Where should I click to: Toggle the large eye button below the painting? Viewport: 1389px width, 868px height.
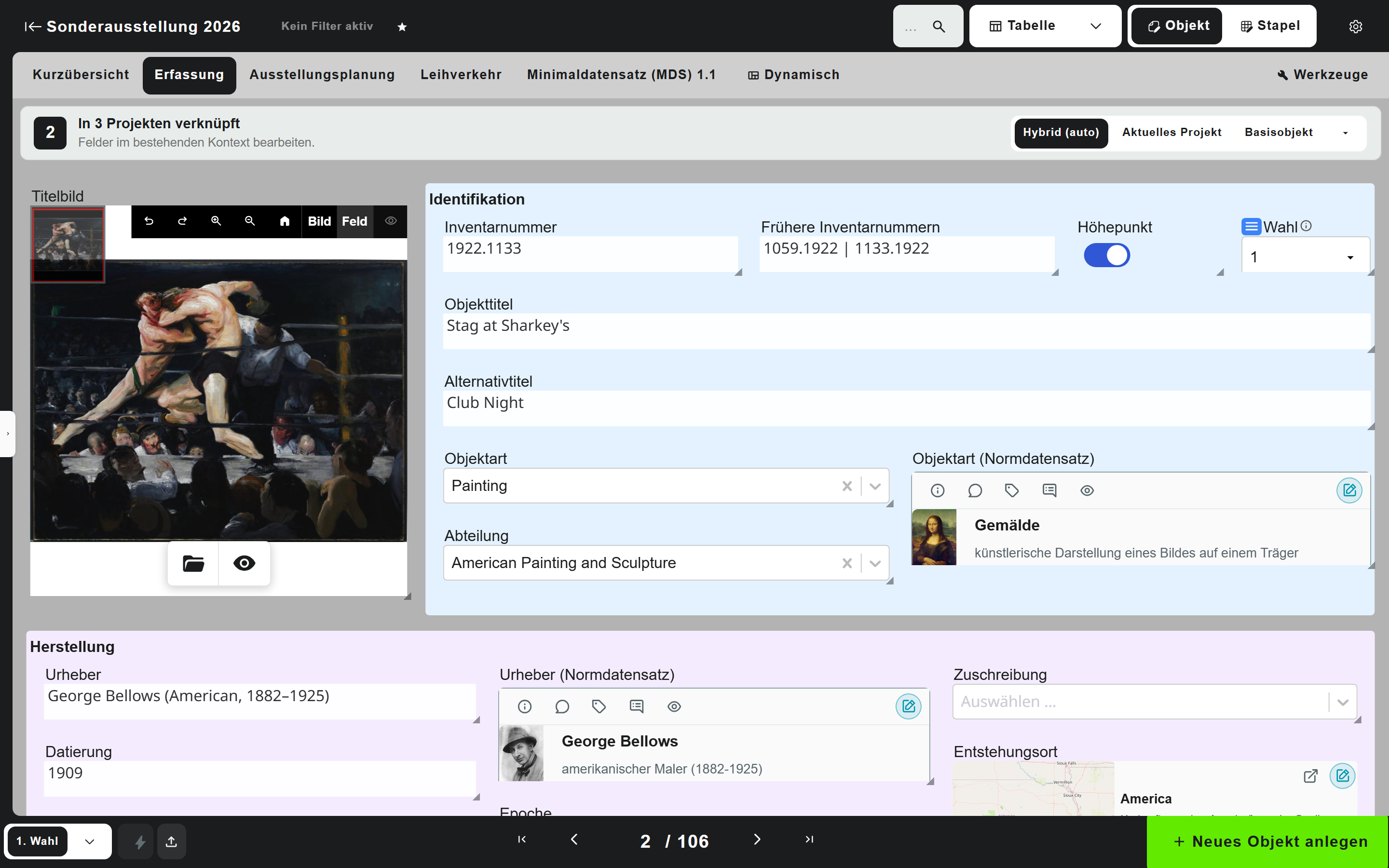pyautogui.click(x=245, y=563)
